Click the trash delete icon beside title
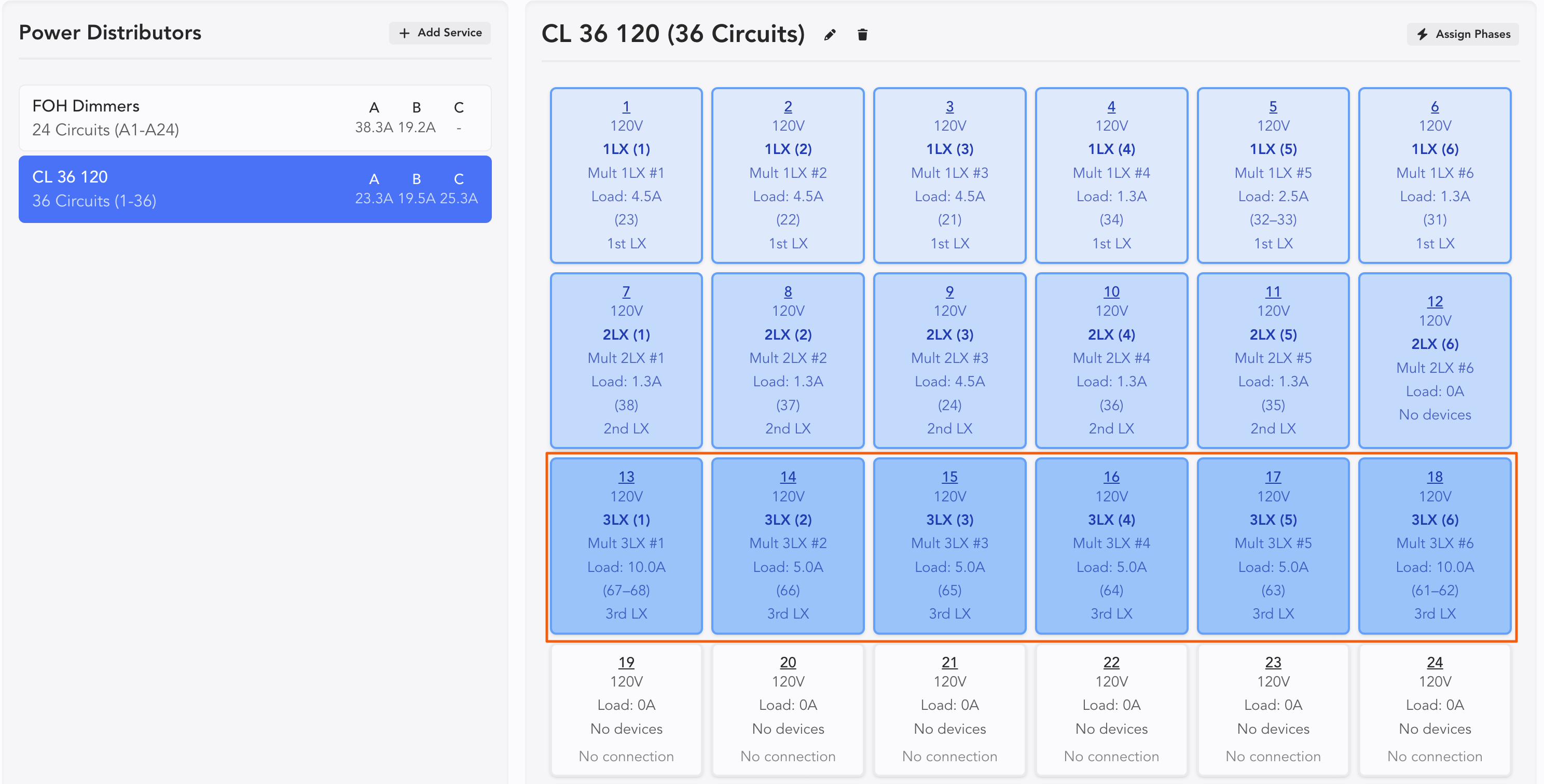The height and width of the screenshot is (784, 1544). [862, 35]
